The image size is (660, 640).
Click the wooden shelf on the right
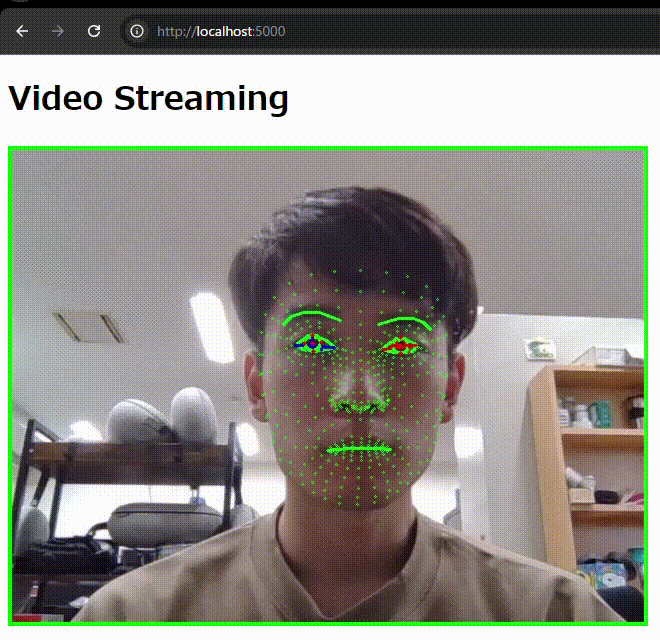600,440
